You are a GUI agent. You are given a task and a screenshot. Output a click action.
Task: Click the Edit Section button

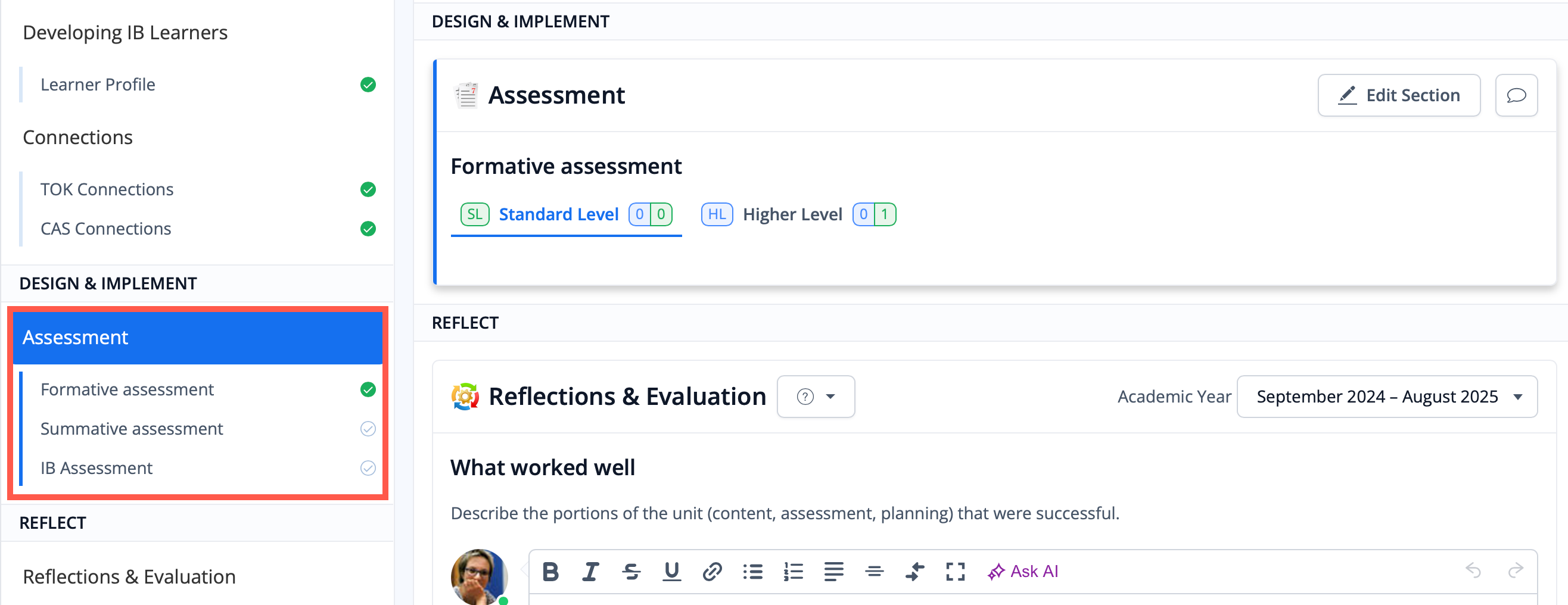click(1399, 95)
